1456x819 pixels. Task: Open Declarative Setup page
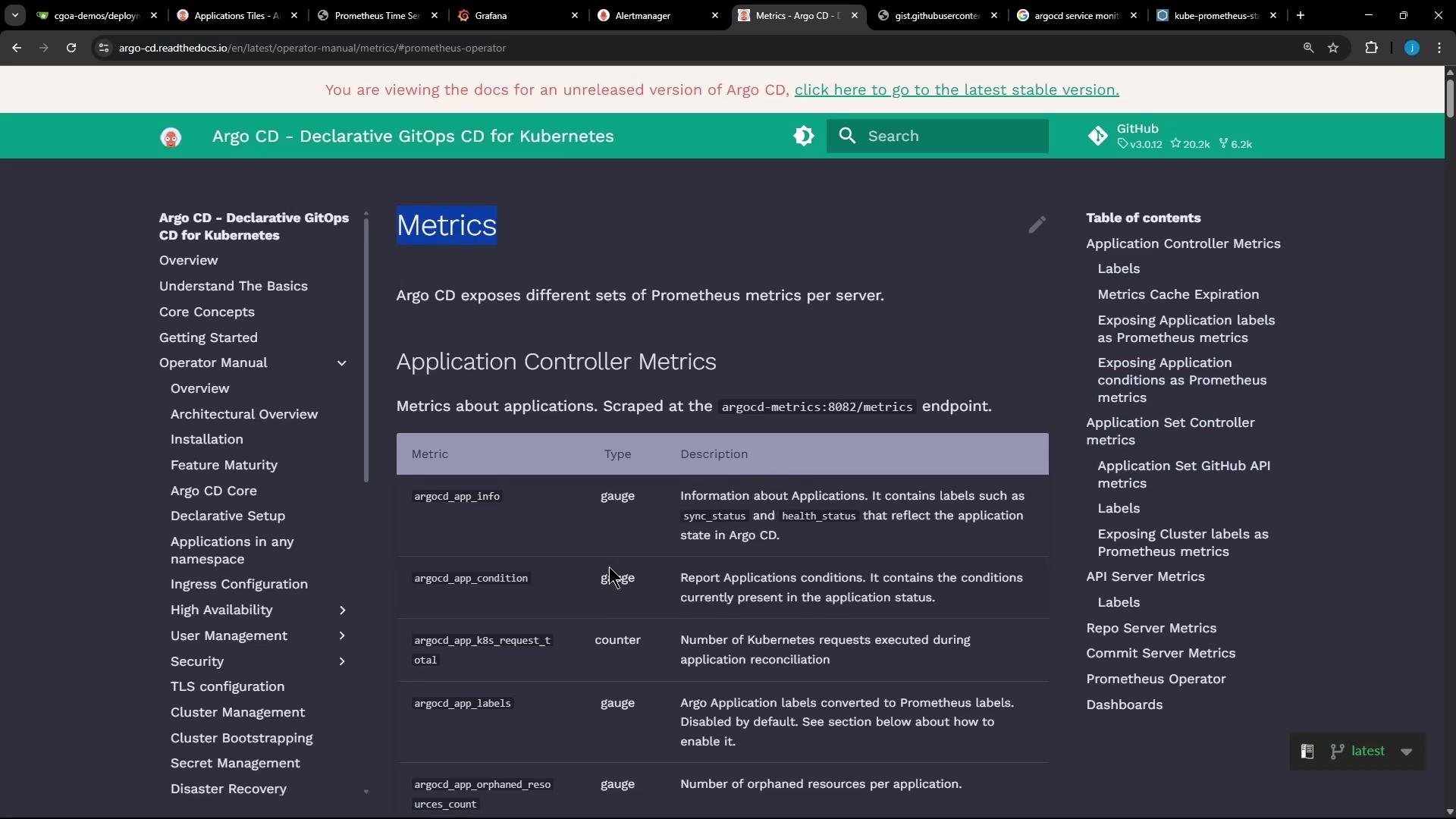(x=227, y=516)
